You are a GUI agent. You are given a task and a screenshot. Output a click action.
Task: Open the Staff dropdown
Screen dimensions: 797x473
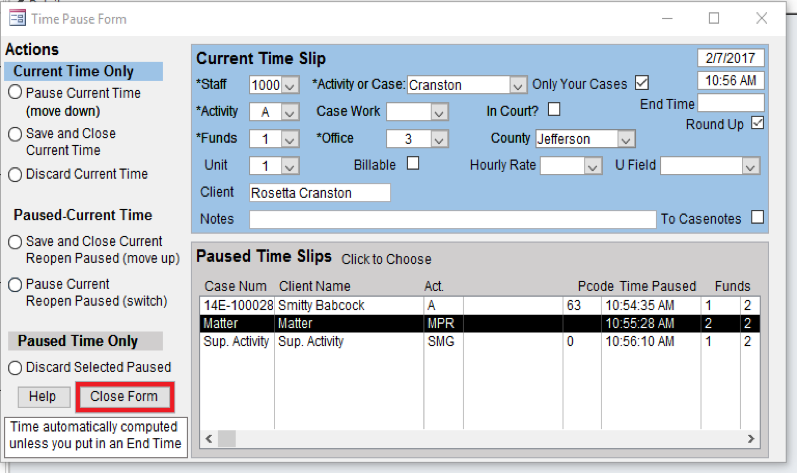pos(290,86)
